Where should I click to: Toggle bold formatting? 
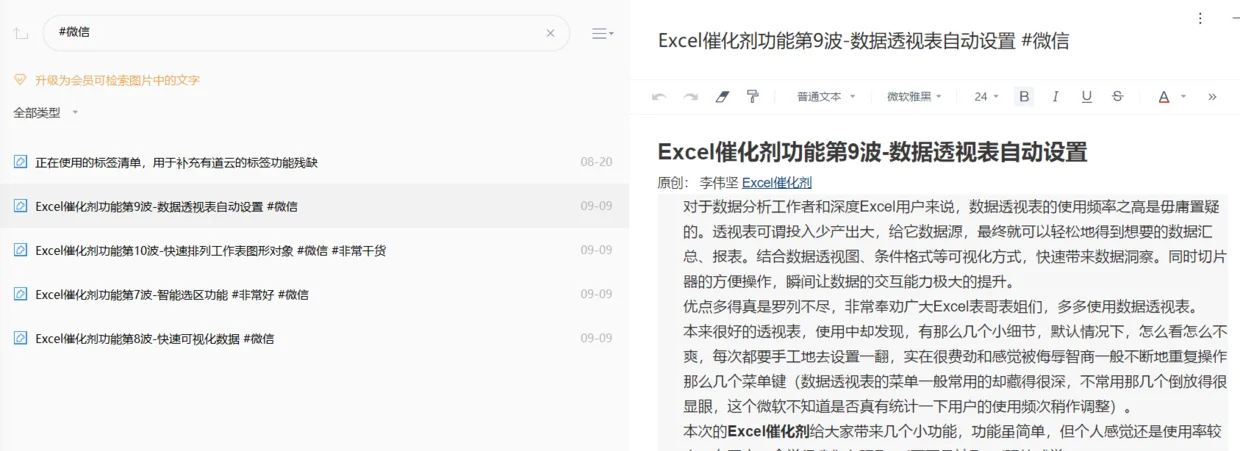click(x=1023, y=97)
